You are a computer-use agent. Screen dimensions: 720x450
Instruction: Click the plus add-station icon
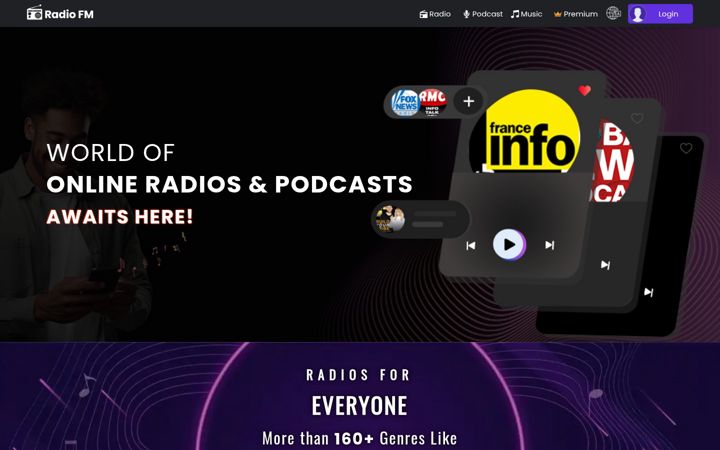(468, 101)
